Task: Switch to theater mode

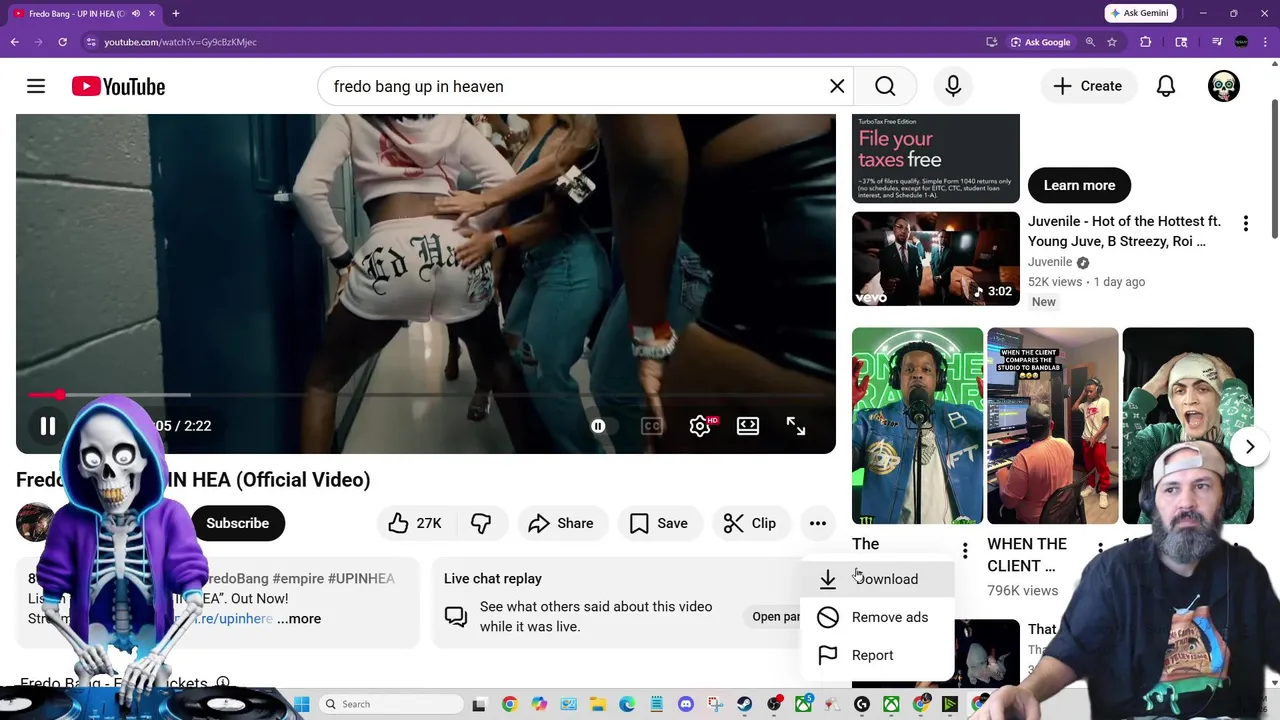Action: 748,426
